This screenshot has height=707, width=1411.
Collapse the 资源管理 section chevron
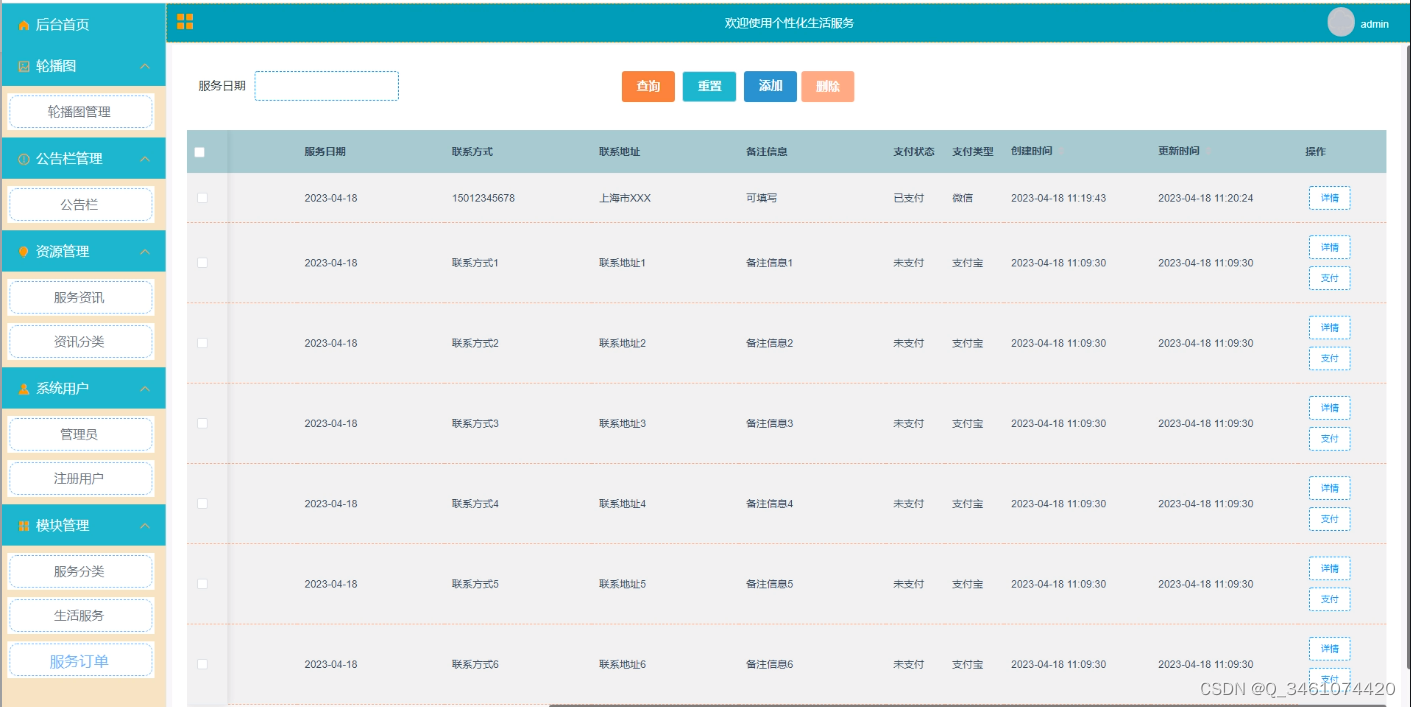point(145,252)
